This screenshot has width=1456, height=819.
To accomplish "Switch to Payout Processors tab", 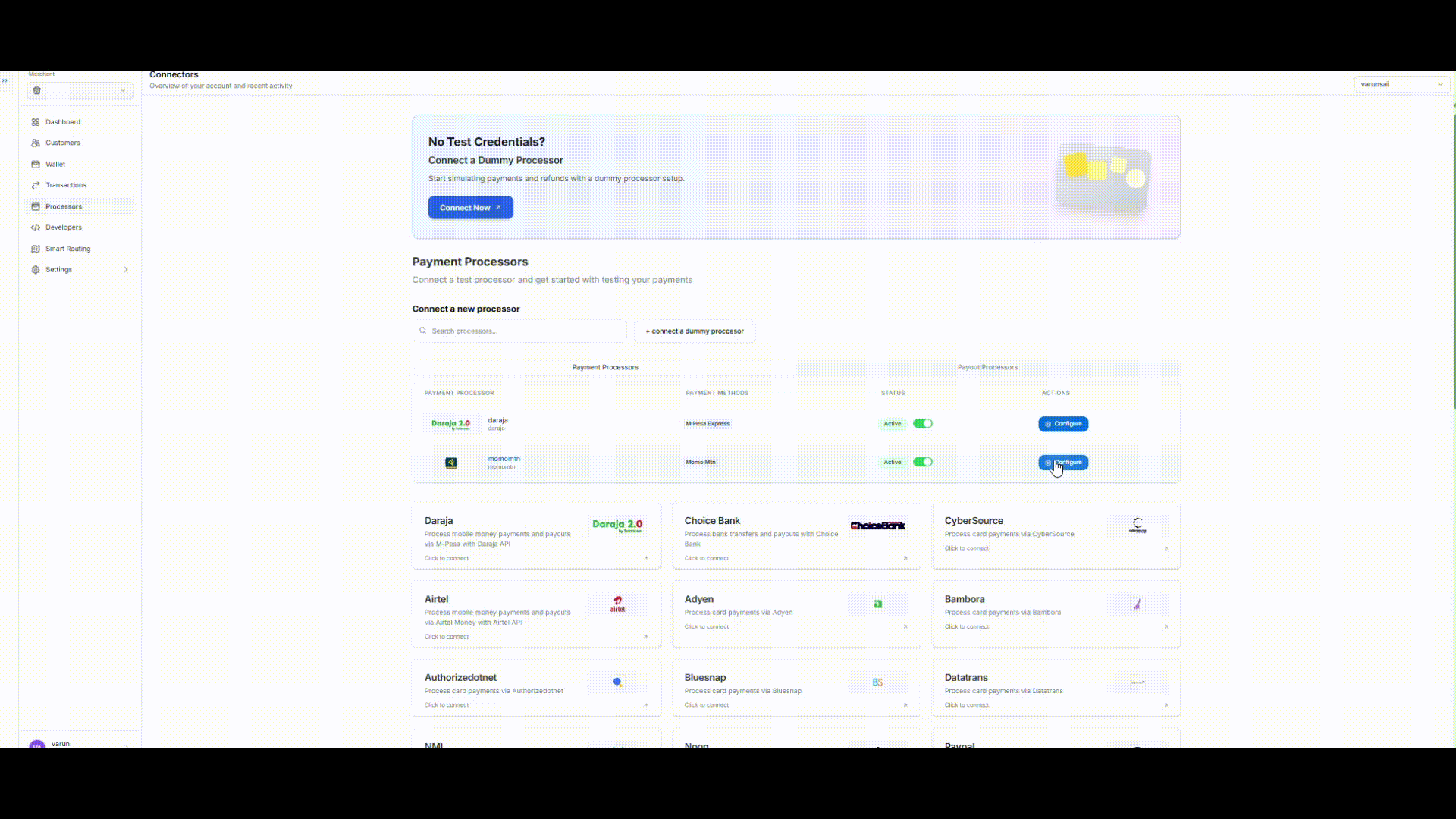I will click(x=987, y=367).
